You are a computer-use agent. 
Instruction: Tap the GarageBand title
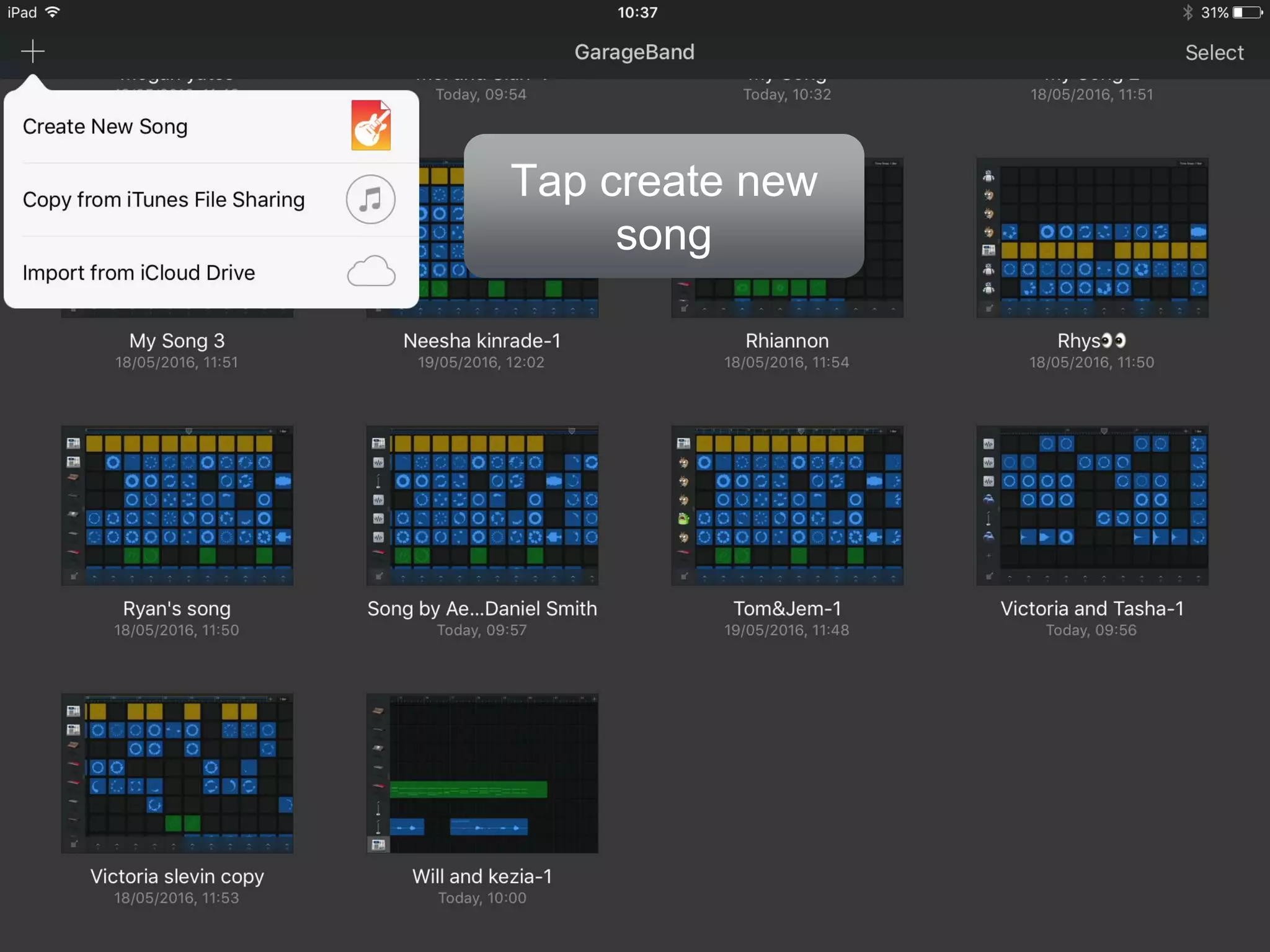pos(634,52)
